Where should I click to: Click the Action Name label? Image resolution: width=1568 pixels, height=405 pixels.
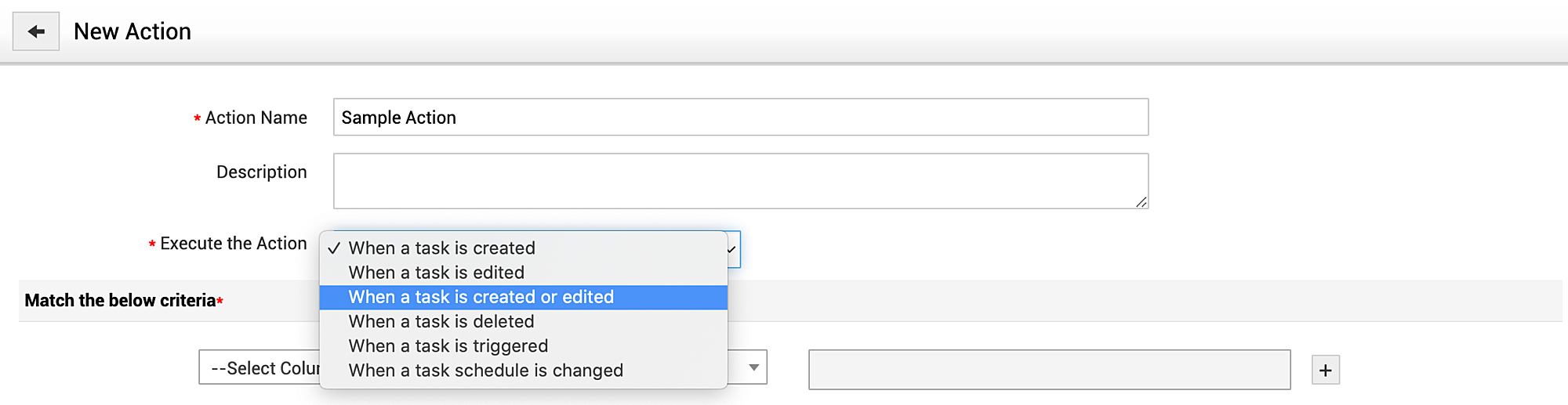(x=256, y=118)
